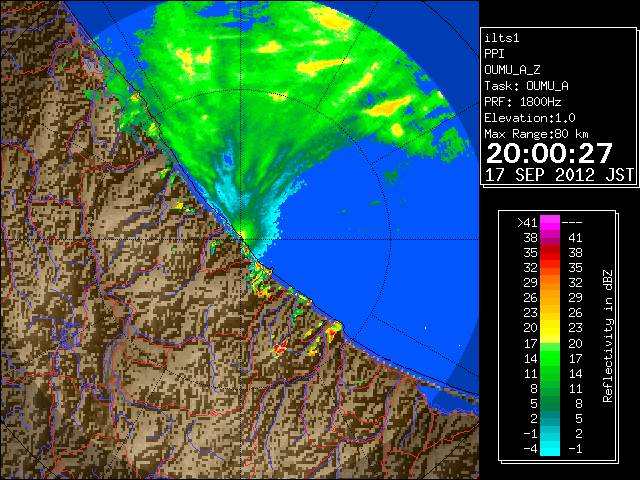
Task: Click the 'OUMU_A_Z' product name
Action: [x=512, y=70]
